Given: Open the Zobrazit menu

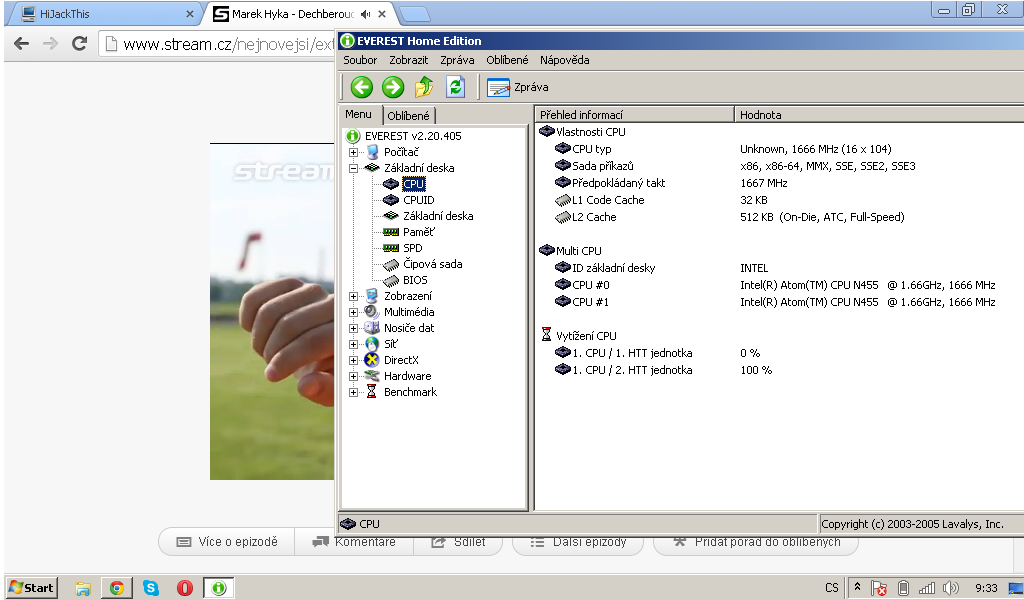Looking at the screenshot, I should [409, 60].
